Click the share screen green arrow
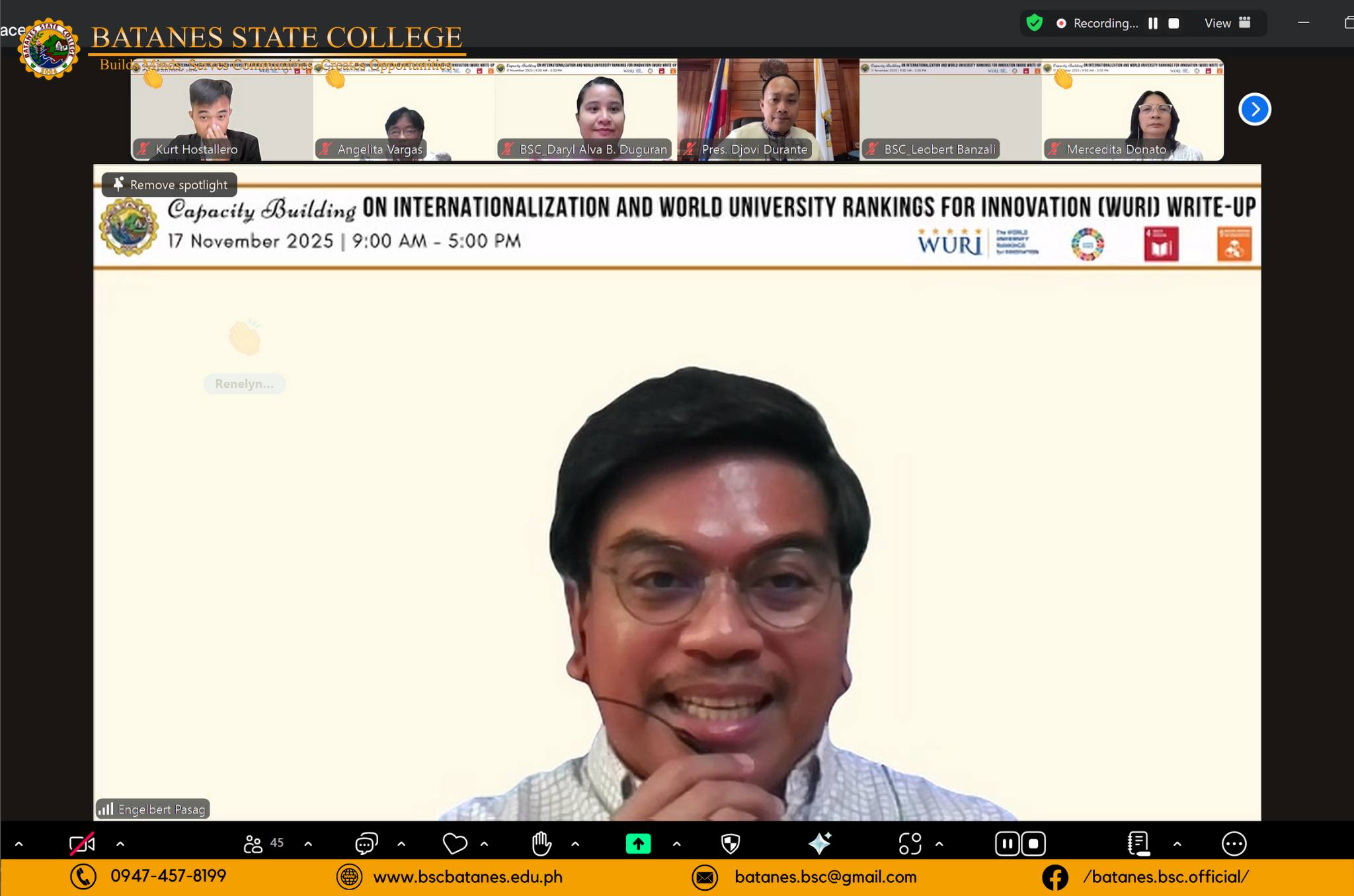This screenshot has height=896, width=1354. (x=638, y=844)
